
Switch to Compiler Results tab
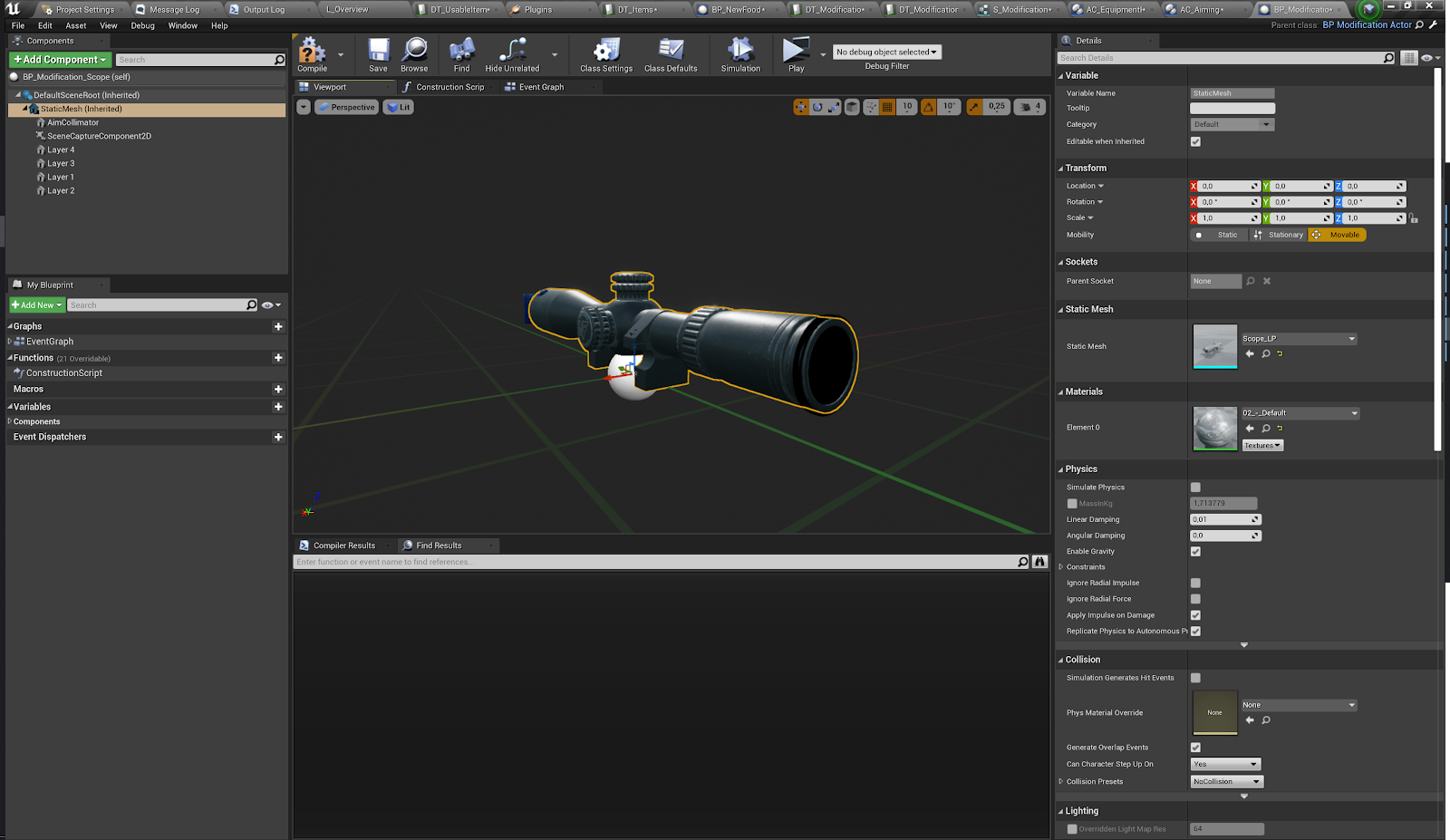(x=344, y=546)
